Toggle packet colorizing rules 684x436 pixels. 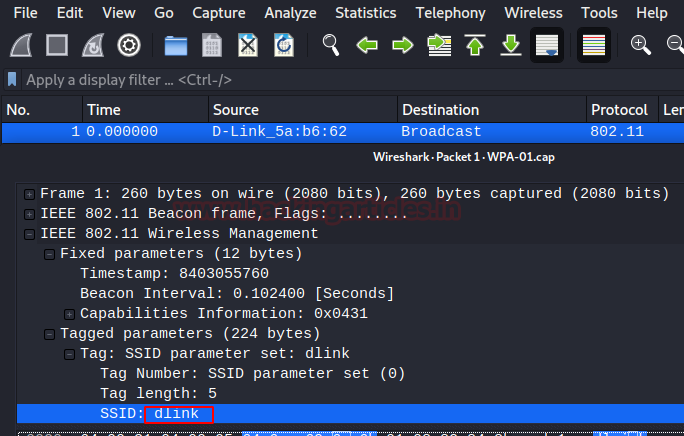(x=594, y=45)
